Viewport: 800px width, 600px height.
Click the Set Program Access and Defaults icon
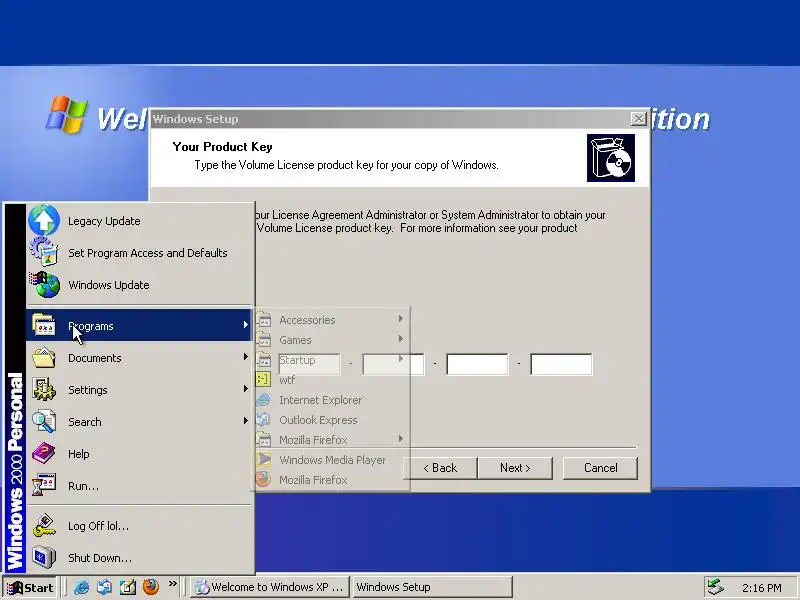[x=44, y=252]
